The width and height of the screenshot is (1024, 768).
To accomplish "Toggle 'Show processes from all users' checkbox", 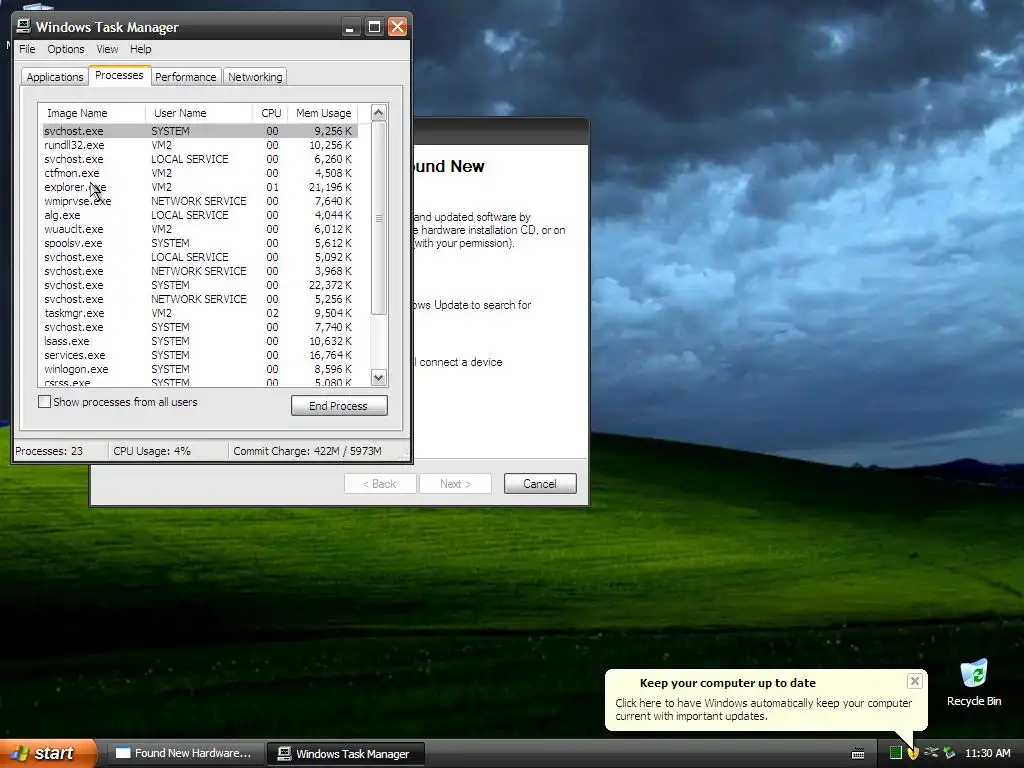I will (x=44, y=402).
